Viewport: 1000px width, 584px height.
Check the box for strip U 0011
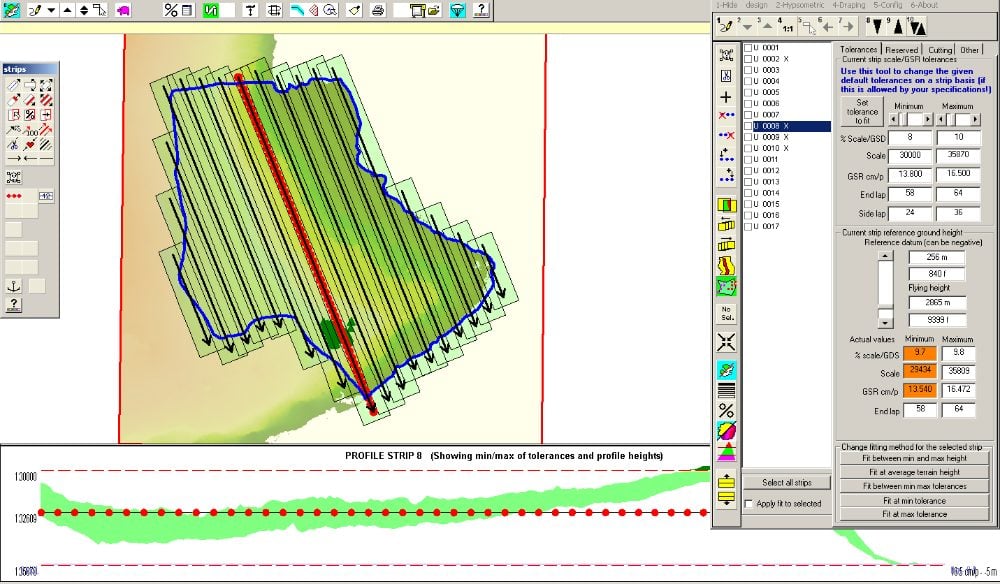point(748,159)
